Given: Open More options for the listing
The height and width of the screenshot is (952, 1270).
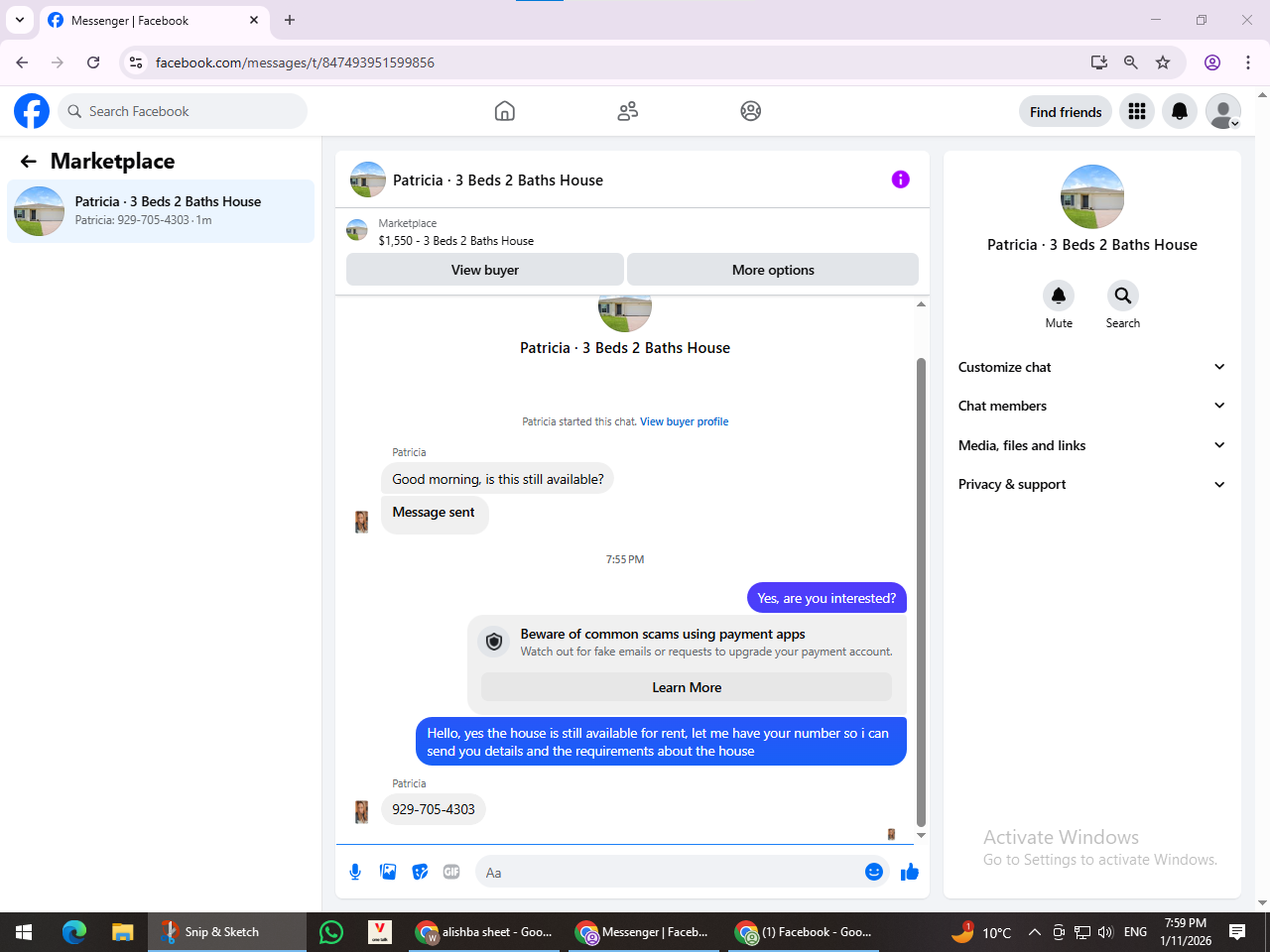Looking at the screenshot, I should pos(773,270).
